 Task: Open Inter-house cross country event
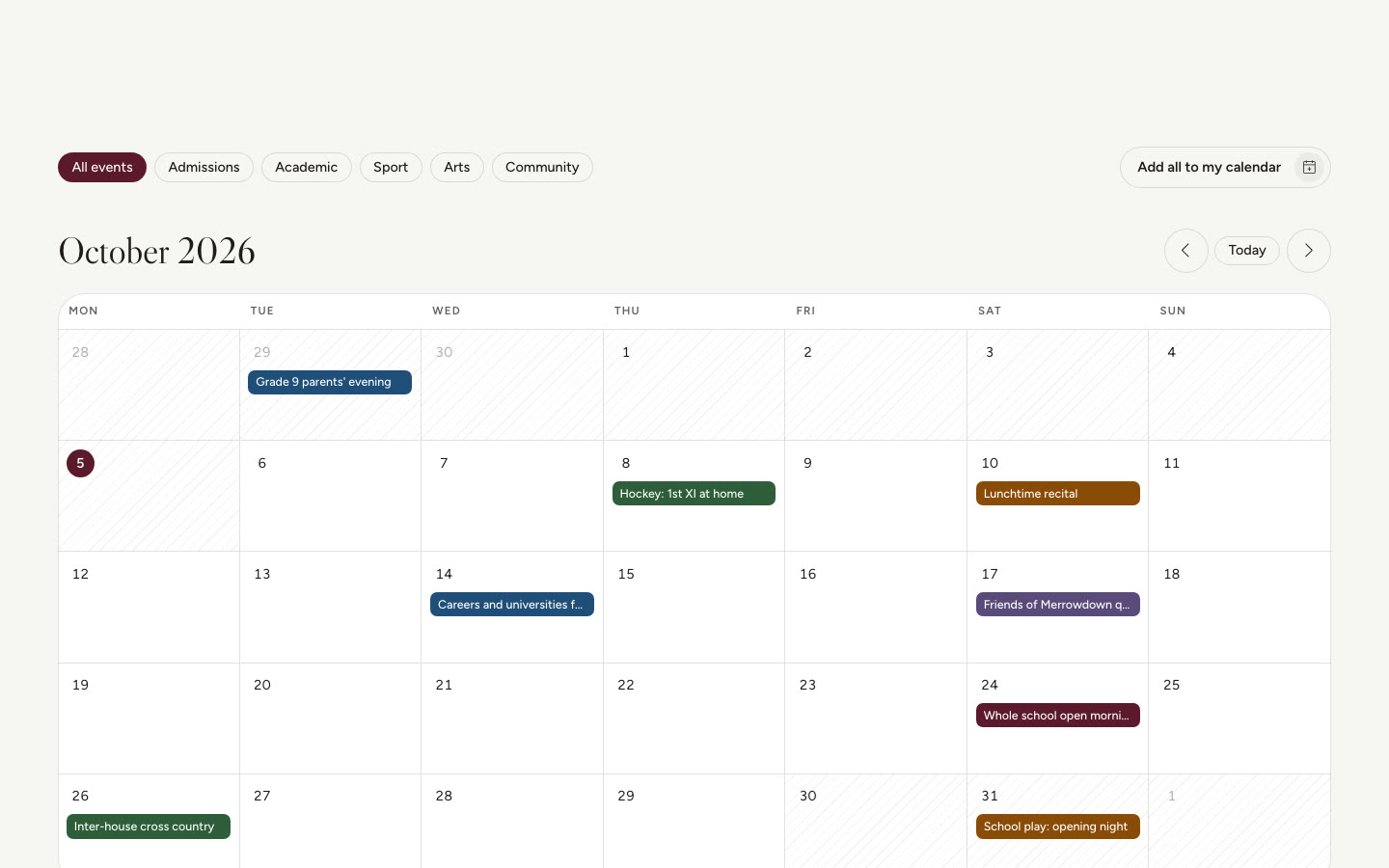149,827
